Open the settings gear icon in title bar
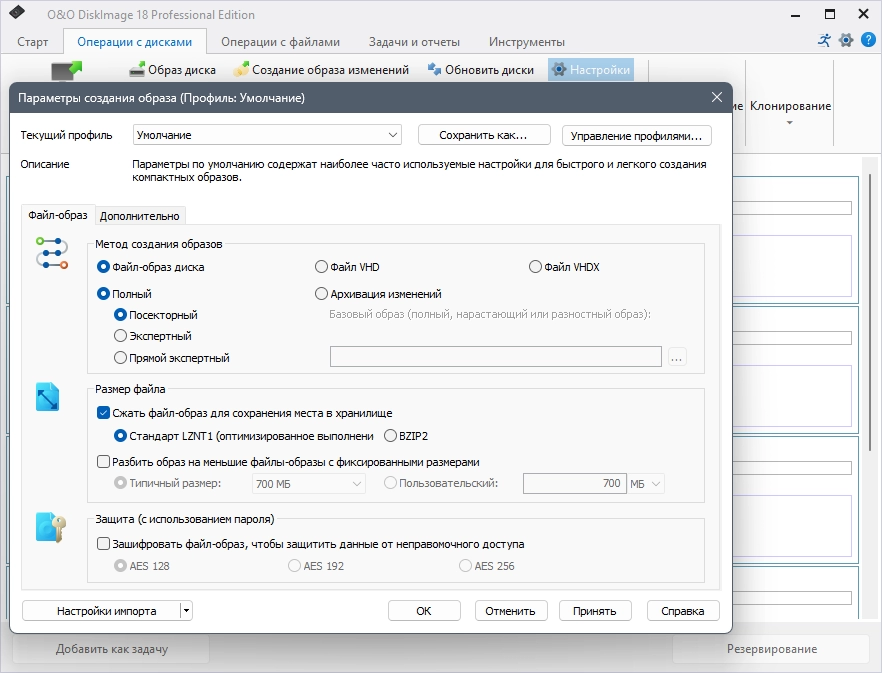The height and width of the screenshot is (673, 882). coord(846,40)
